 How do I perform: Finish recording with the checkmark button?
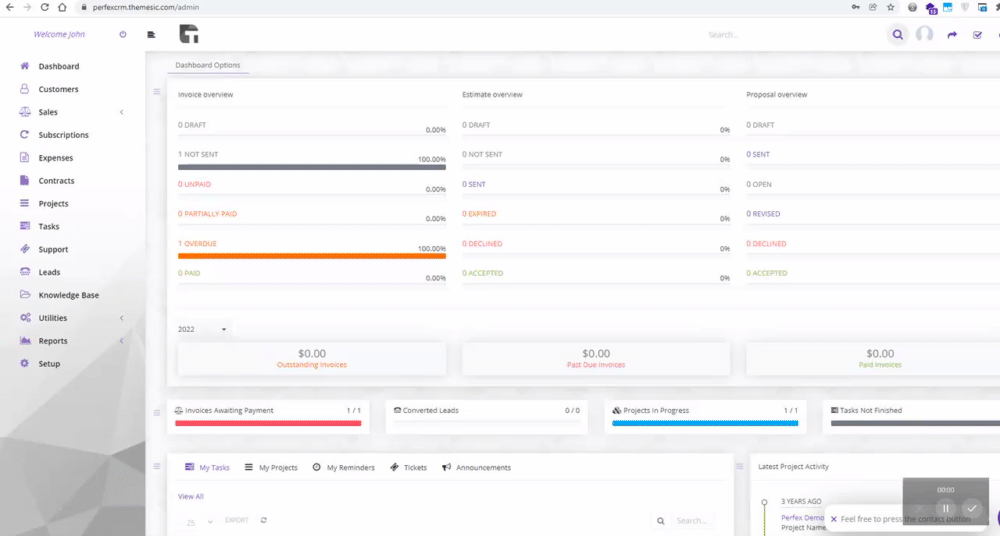972,509
